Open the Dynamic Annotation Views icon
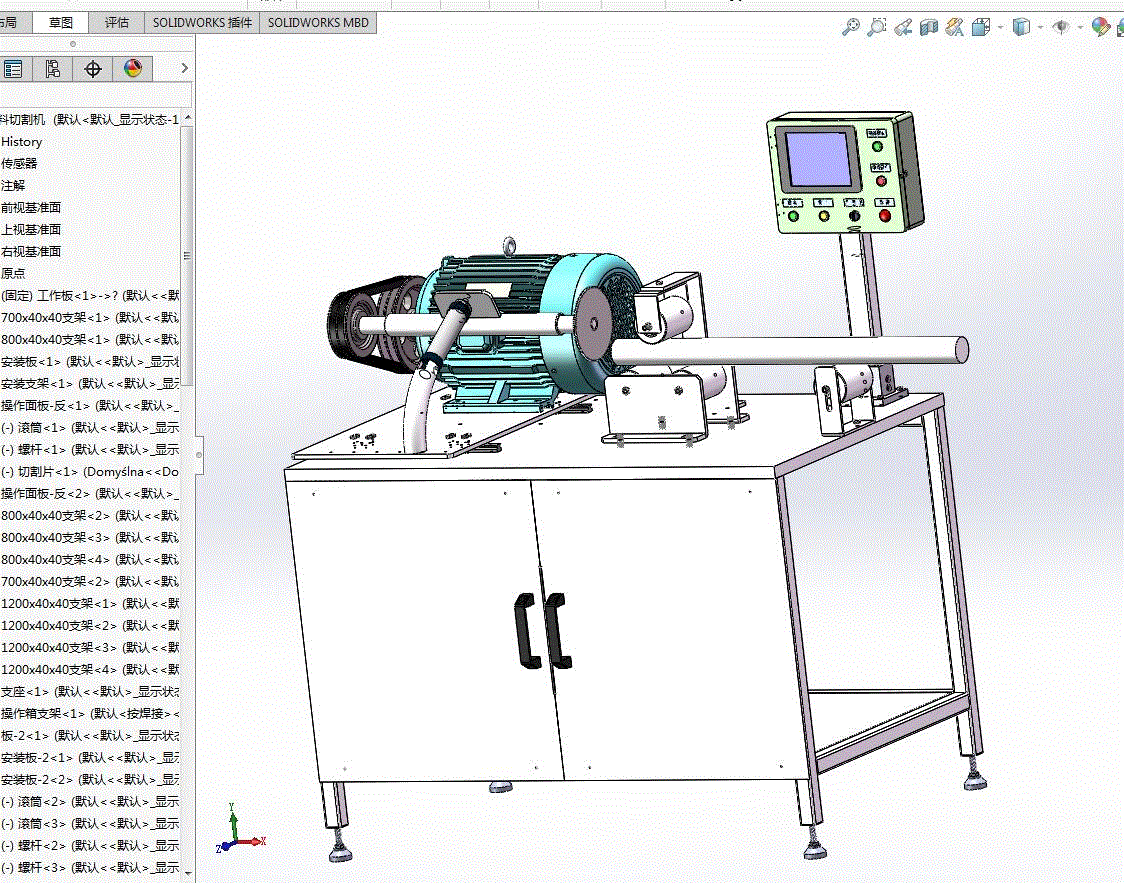The image size is (1124, 883). (x=955, y=27)
